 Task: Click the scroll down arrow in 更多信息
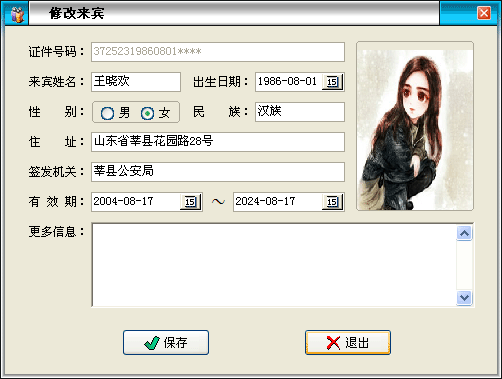tap(464, 297)
